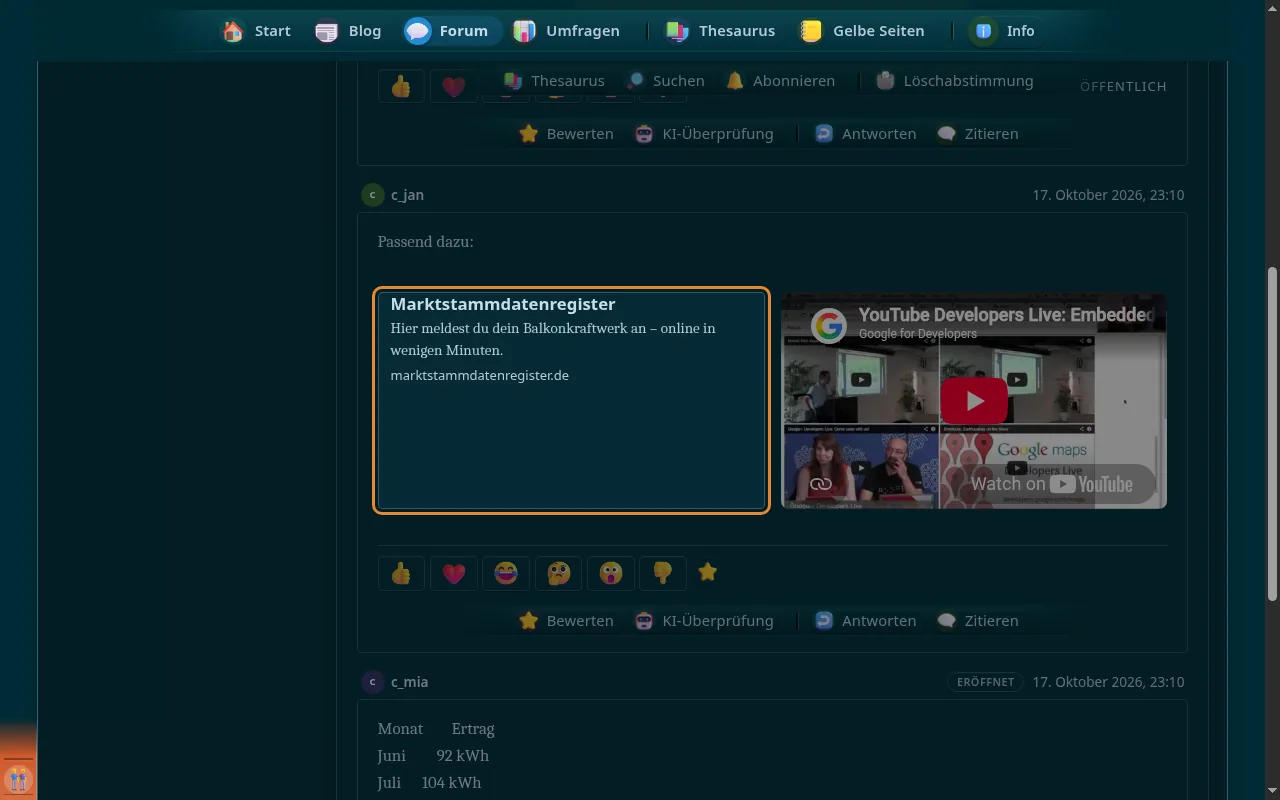The image size is (1280, 800).
Task: Click Zitieren in the post above c_jan's
Action: point(977,134)
